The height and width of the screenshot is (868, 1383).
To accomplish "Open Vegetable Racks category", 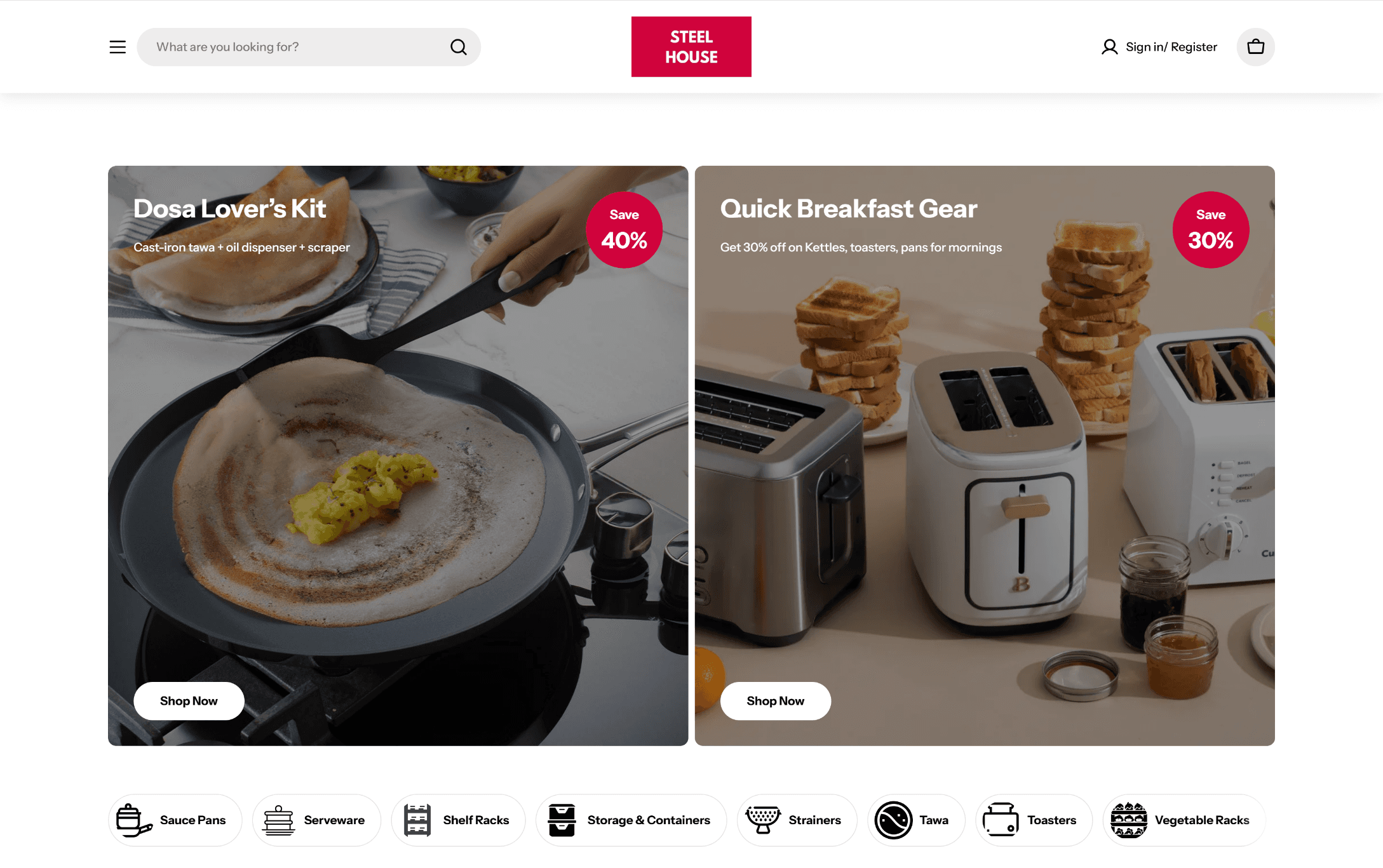I will click(1184, 820).
